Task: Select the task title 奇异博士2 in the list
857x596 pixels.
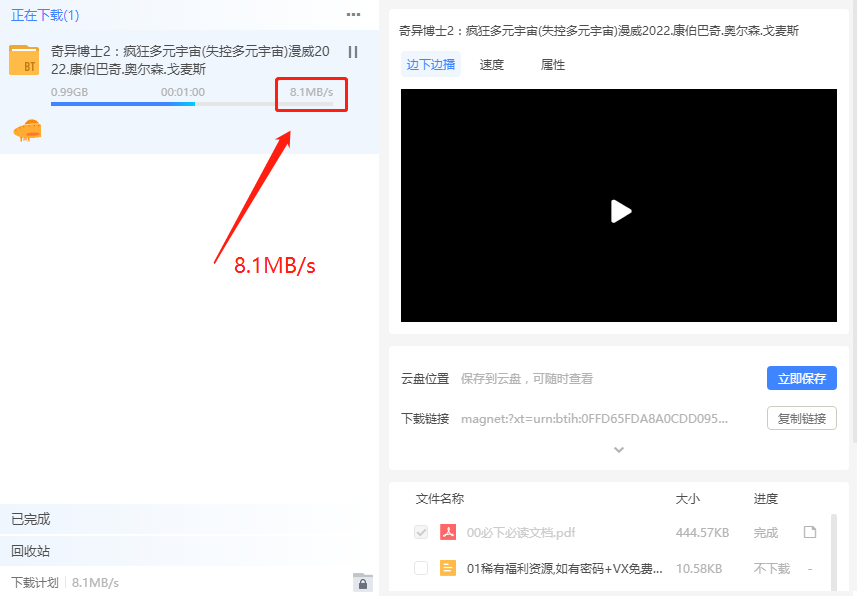Action: tap(190, 60)
